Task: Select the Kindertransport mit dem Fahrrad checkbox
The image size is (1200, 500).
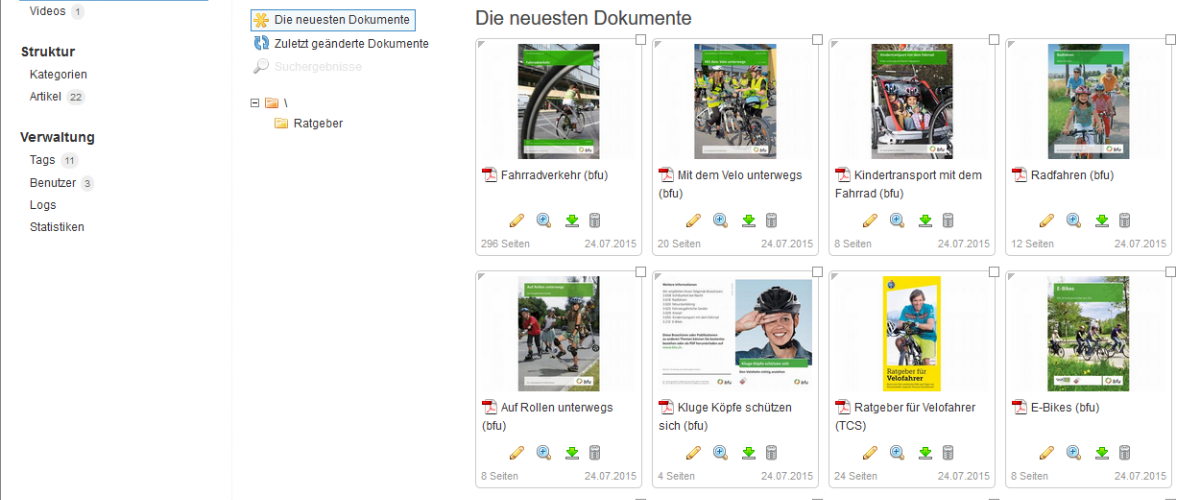Action: pos(994,39)
